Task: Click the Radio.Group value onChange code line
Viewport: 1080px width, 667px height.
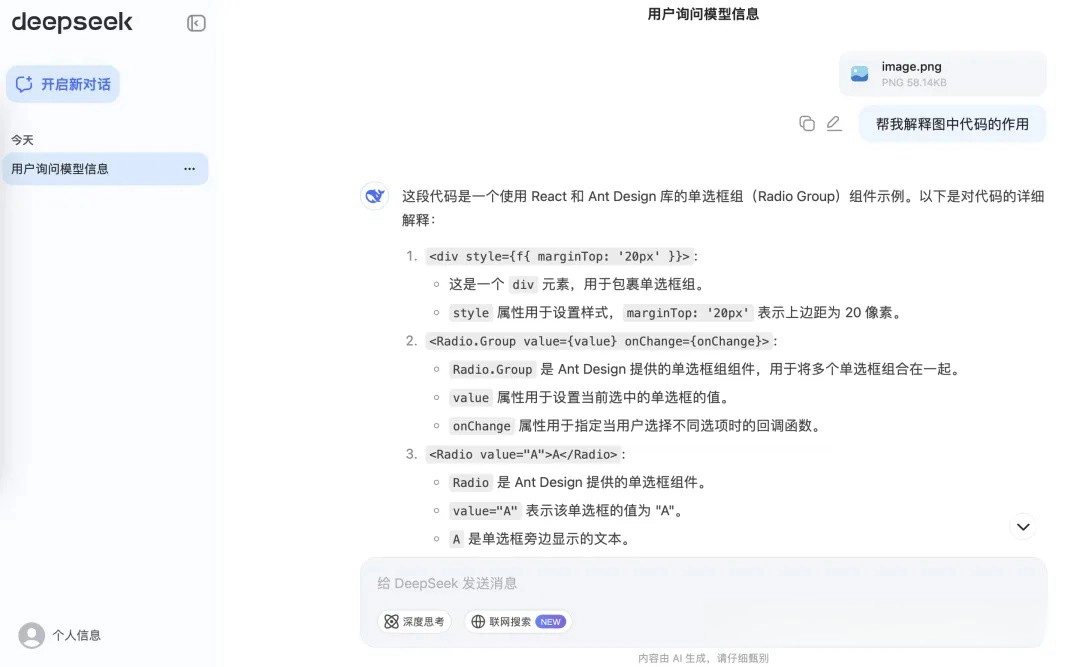Action: 599,341
